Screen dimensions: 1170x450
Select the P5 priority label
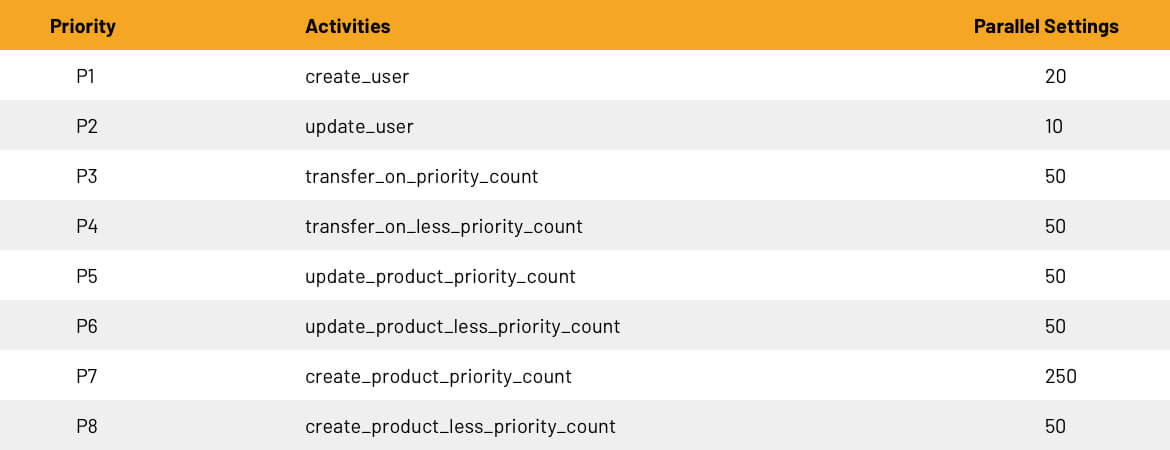pos(87,276)
